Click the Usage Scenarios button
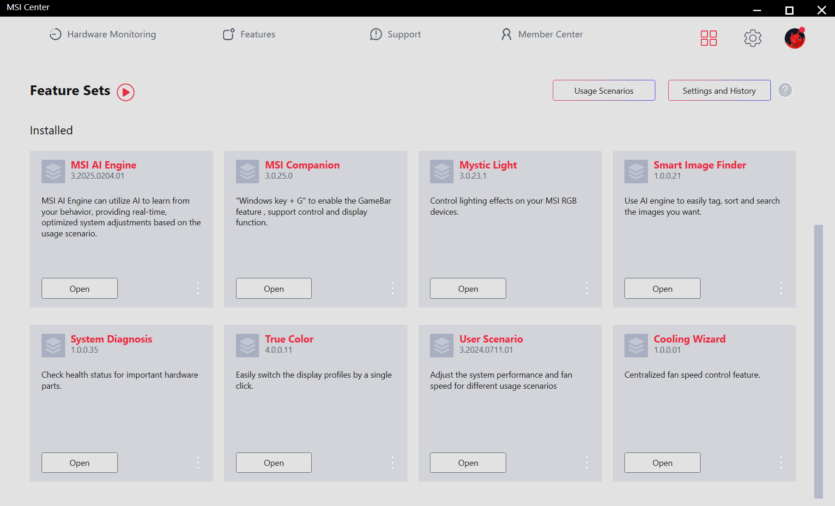The image size is (835, 506). [604, 91]
